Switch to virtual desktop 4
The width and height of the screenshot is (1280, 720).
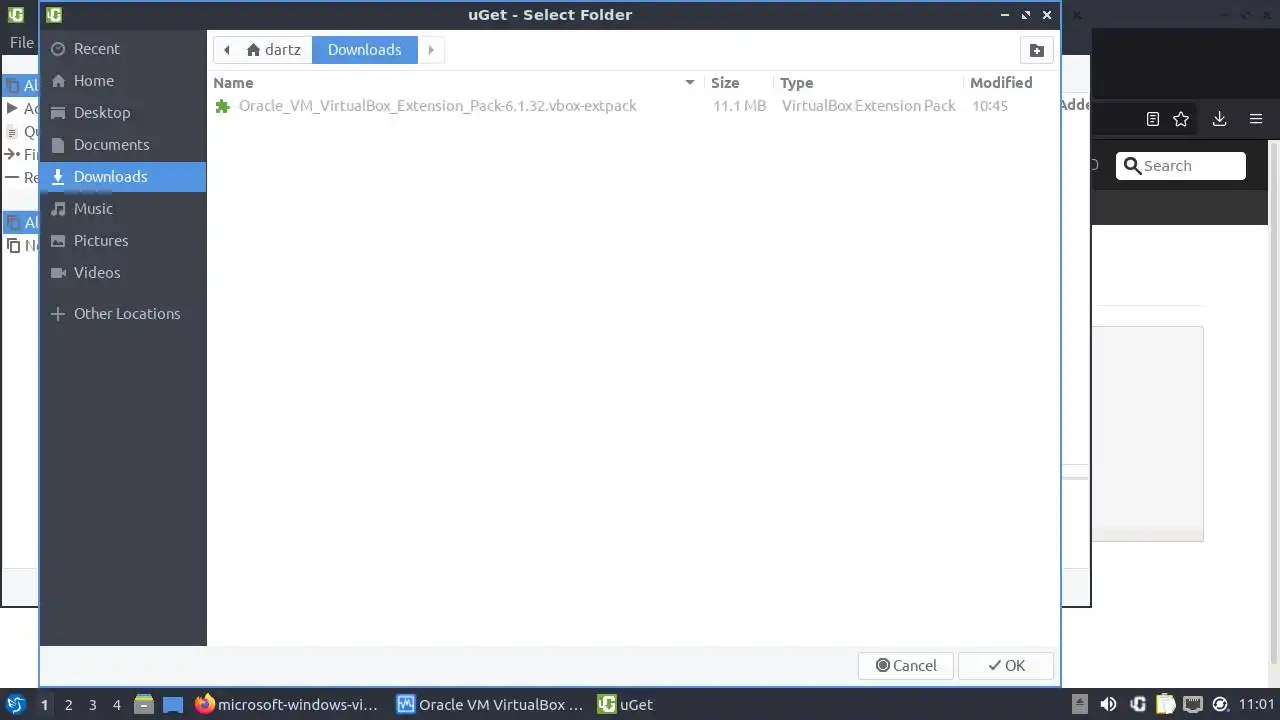[x=116, y=705]
